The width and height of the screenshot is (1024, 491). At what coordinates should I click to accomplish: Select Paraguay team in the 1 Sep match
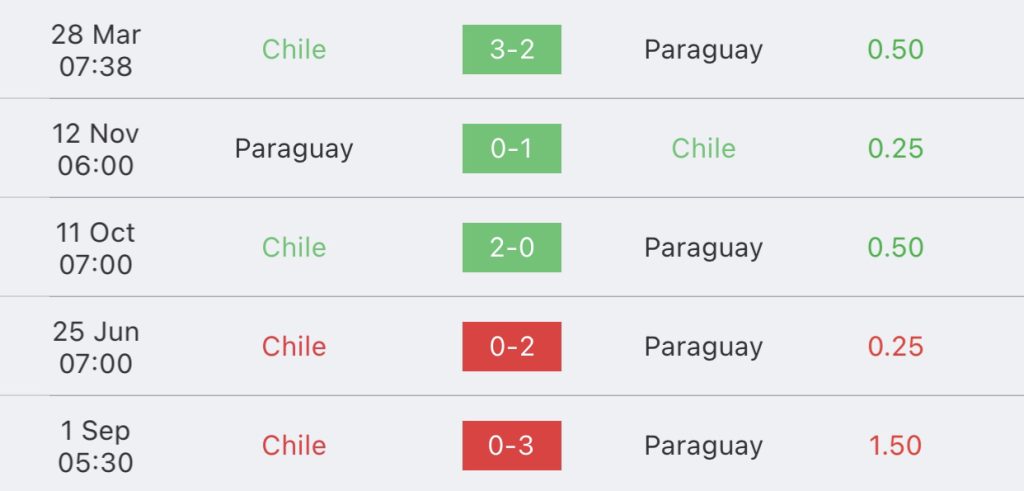703,447
